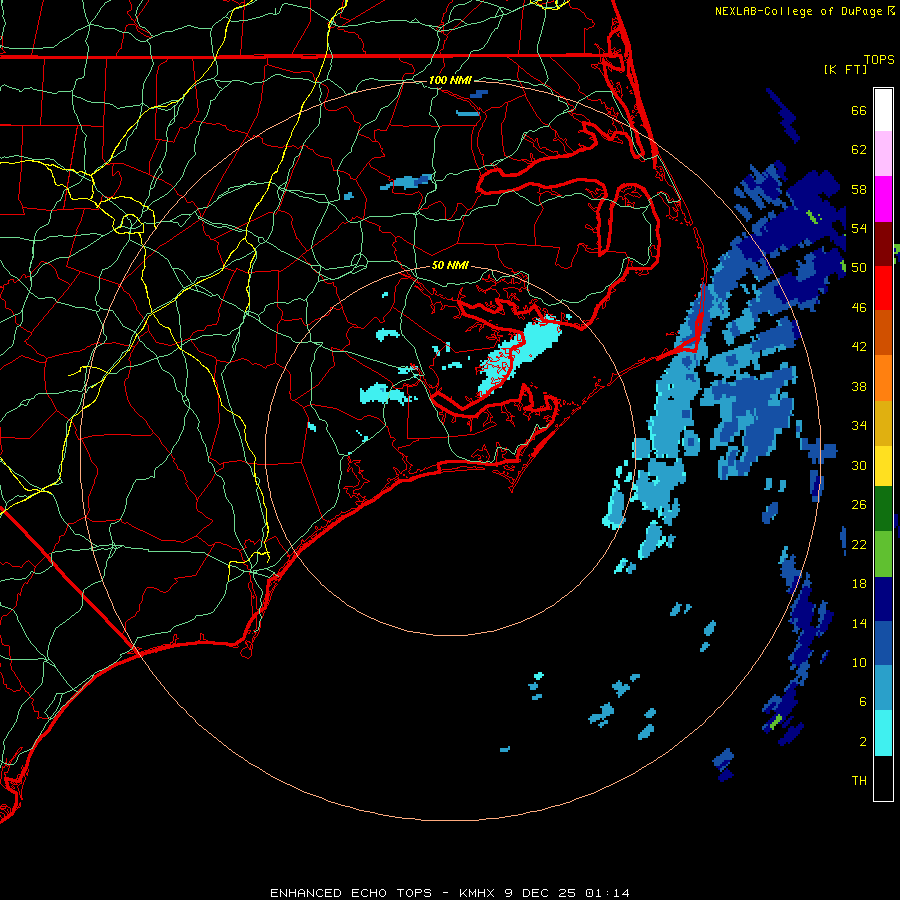Select the light blue legend swatch
This screenshot has width=900, height=900.
[x=883, y=688]
